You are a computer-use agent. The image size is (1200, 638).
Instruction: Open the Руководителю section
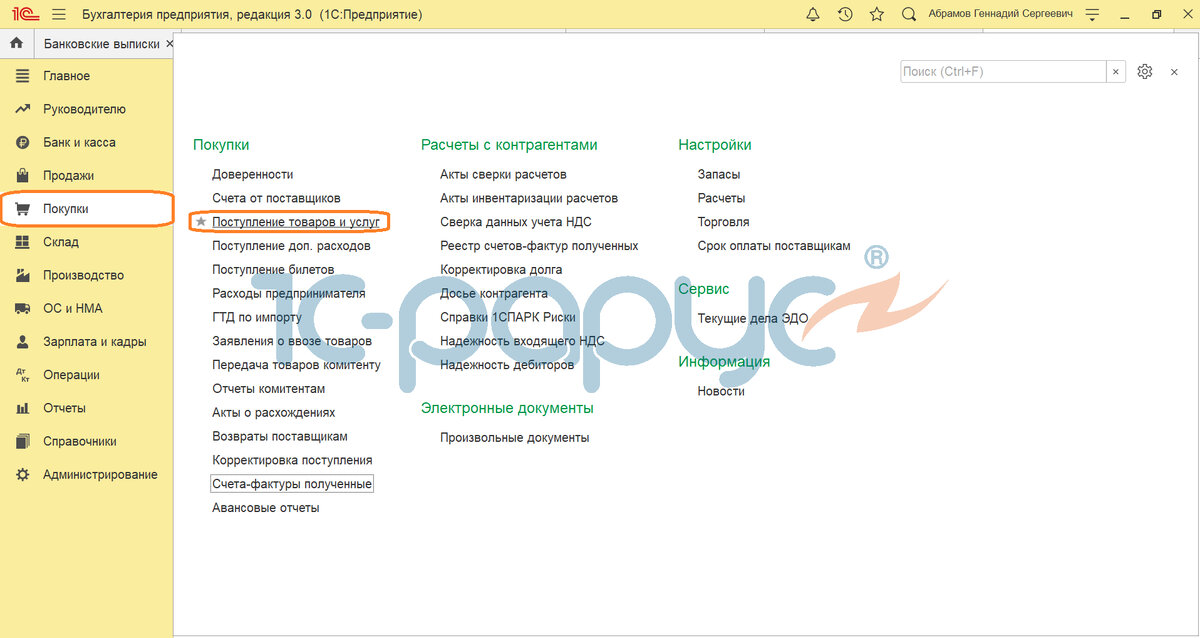[x=86, y=109]
